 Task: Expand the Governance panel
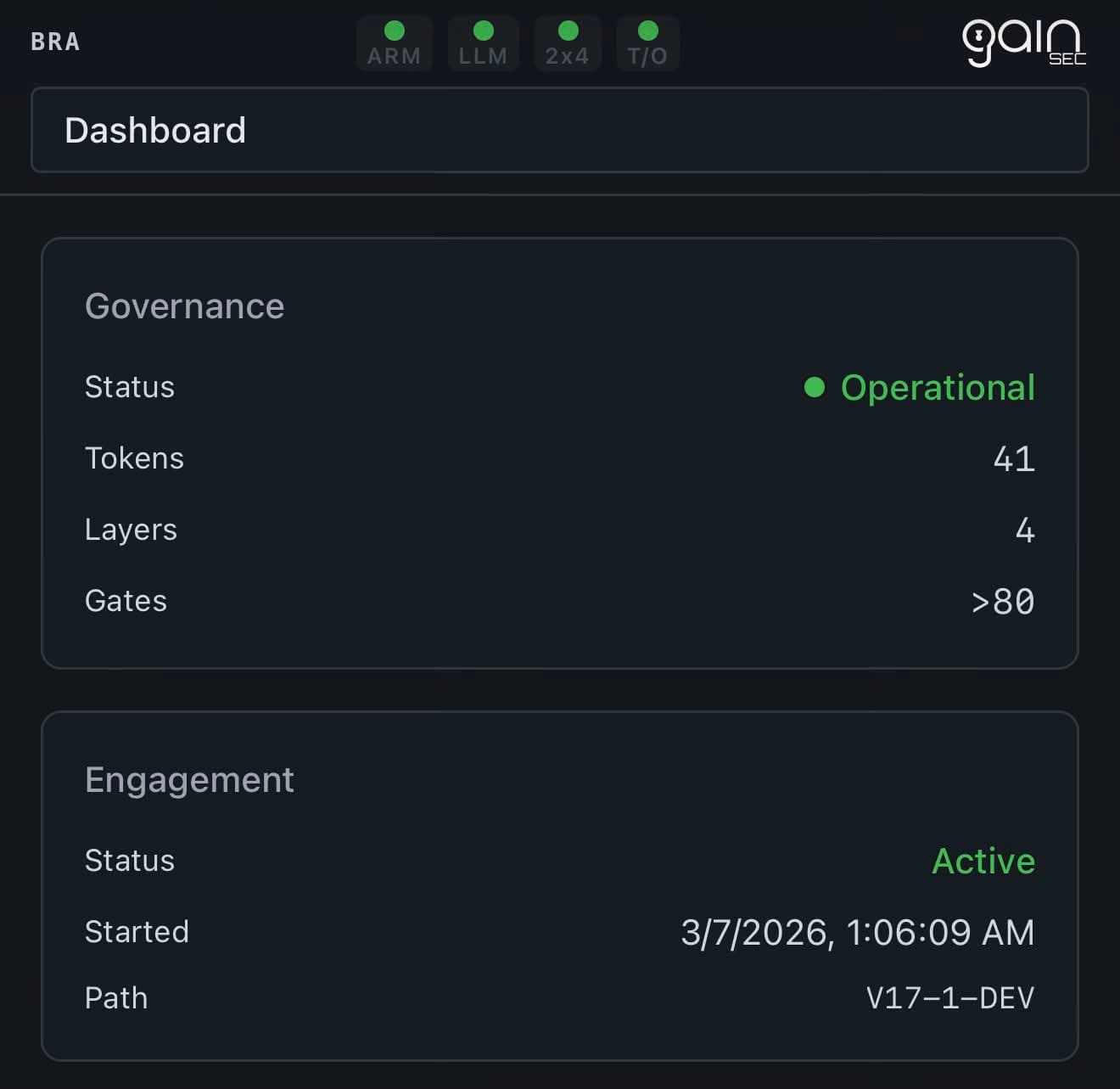(x=184, y=306)
